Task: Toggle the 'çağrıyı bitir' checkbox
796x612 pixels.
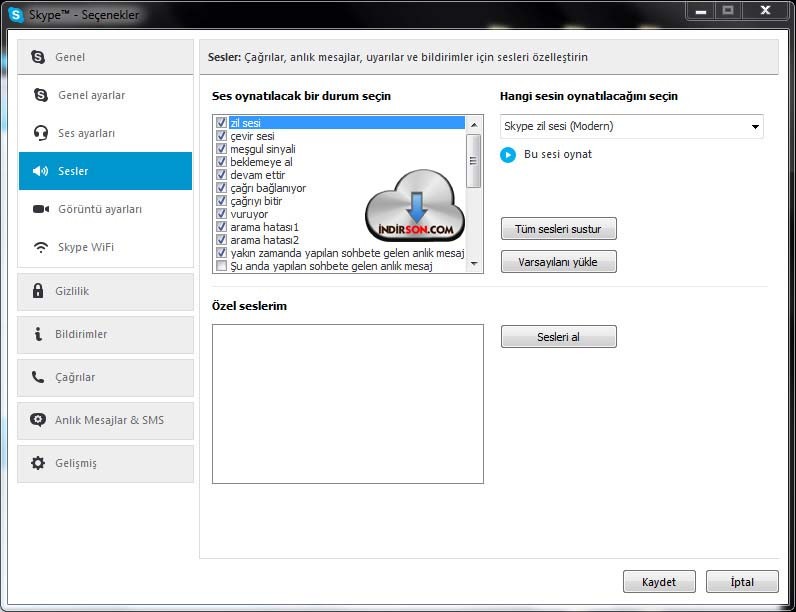Action: tap(221, 200)
